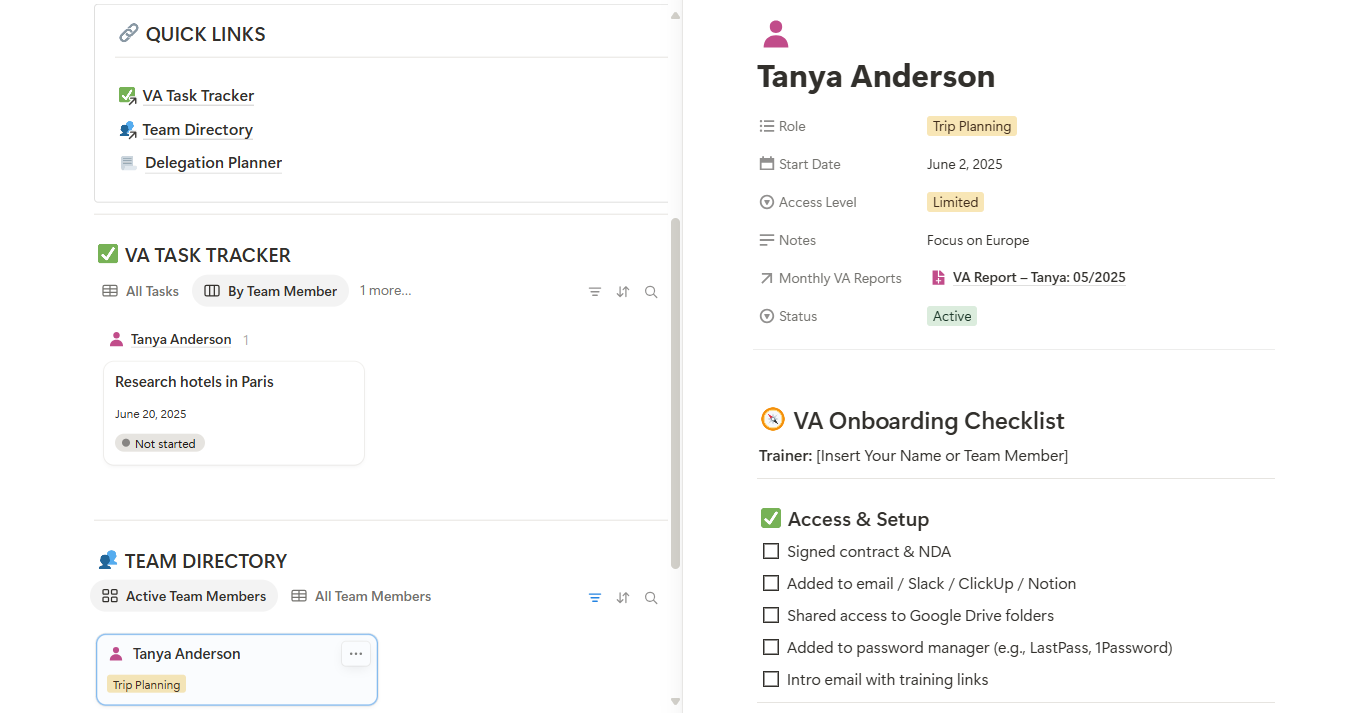Click the pink person icon above page title

pyautogui.click(x=775, y=34)
